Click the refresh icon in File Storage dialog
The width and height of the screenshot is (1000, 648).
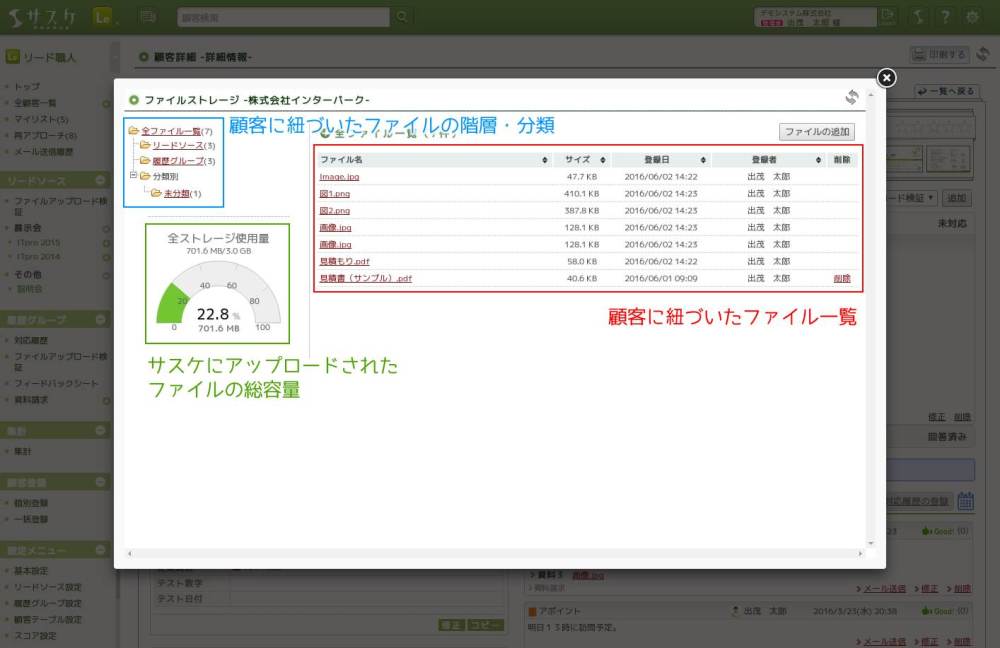(851, 97)
